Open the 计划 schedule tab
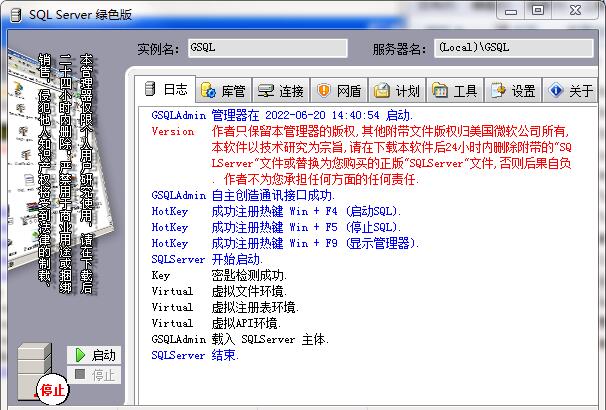The width and height of the screenshot is (606, 410). click(x=397, y=91)
